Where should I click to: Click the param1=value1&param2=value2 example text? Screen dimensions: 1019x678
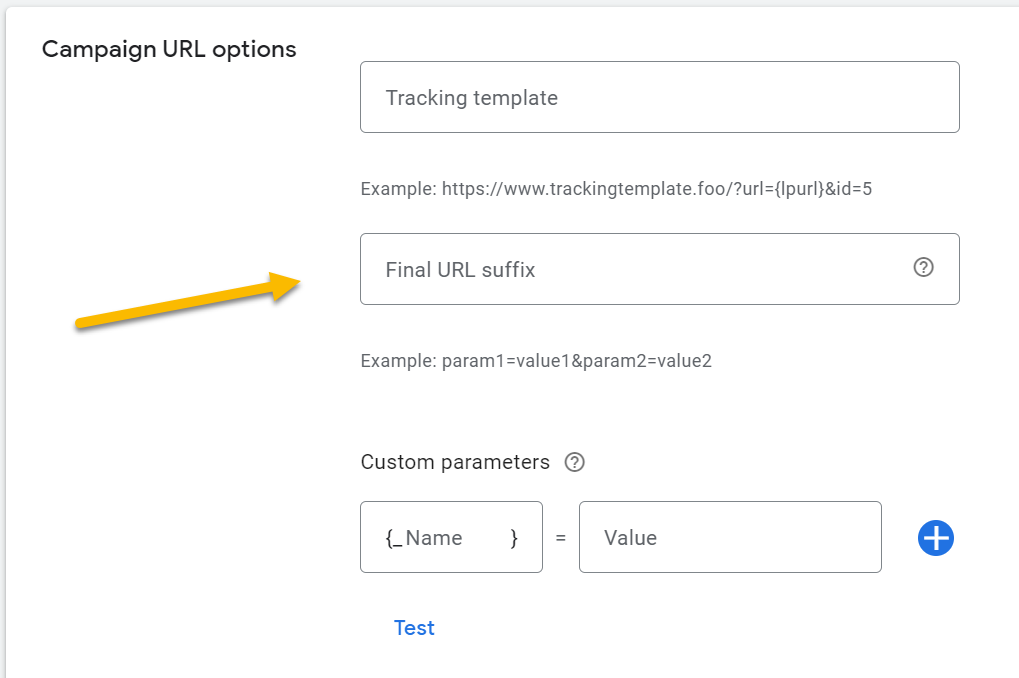pos(577,361)
